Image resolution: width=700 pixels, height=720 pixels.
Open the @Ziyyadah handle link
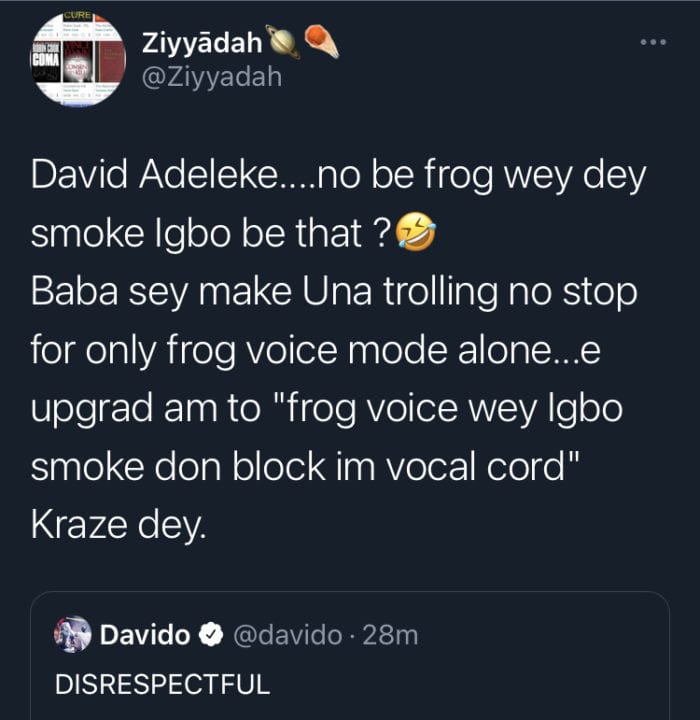(x=212, y=77)
